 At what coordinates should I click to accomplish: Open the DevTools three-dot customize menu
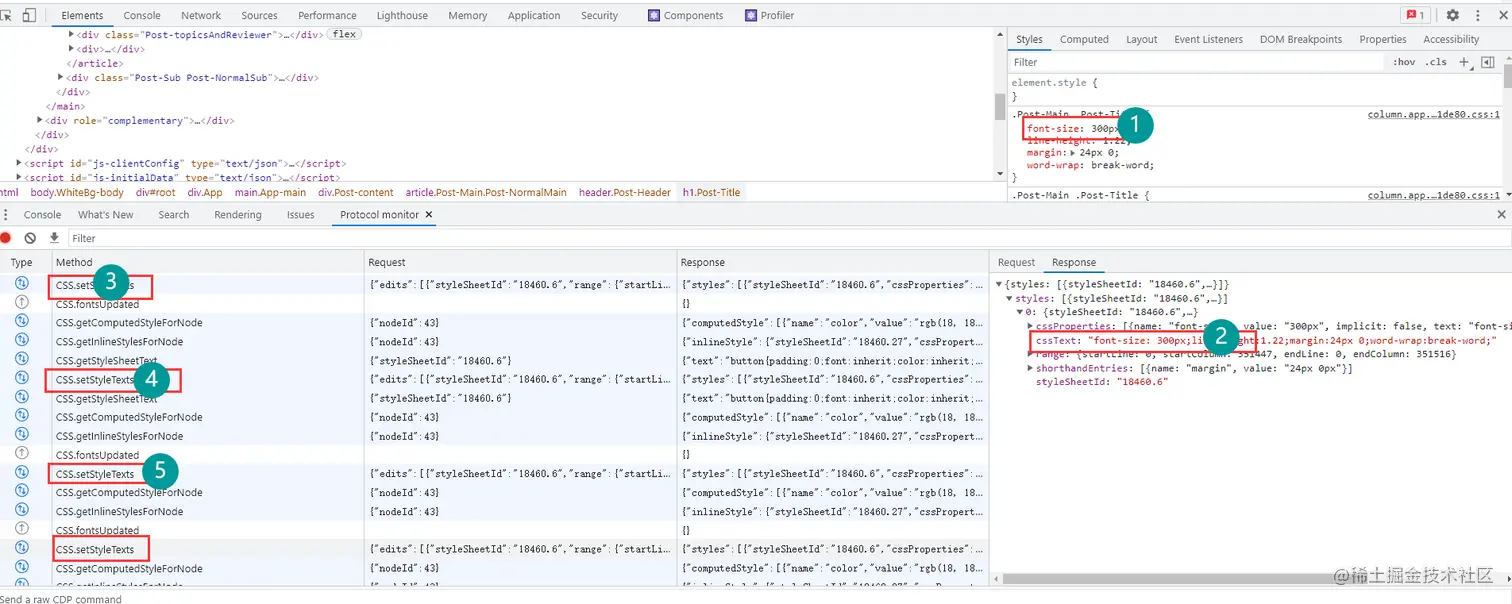(x=1476, y=15)
